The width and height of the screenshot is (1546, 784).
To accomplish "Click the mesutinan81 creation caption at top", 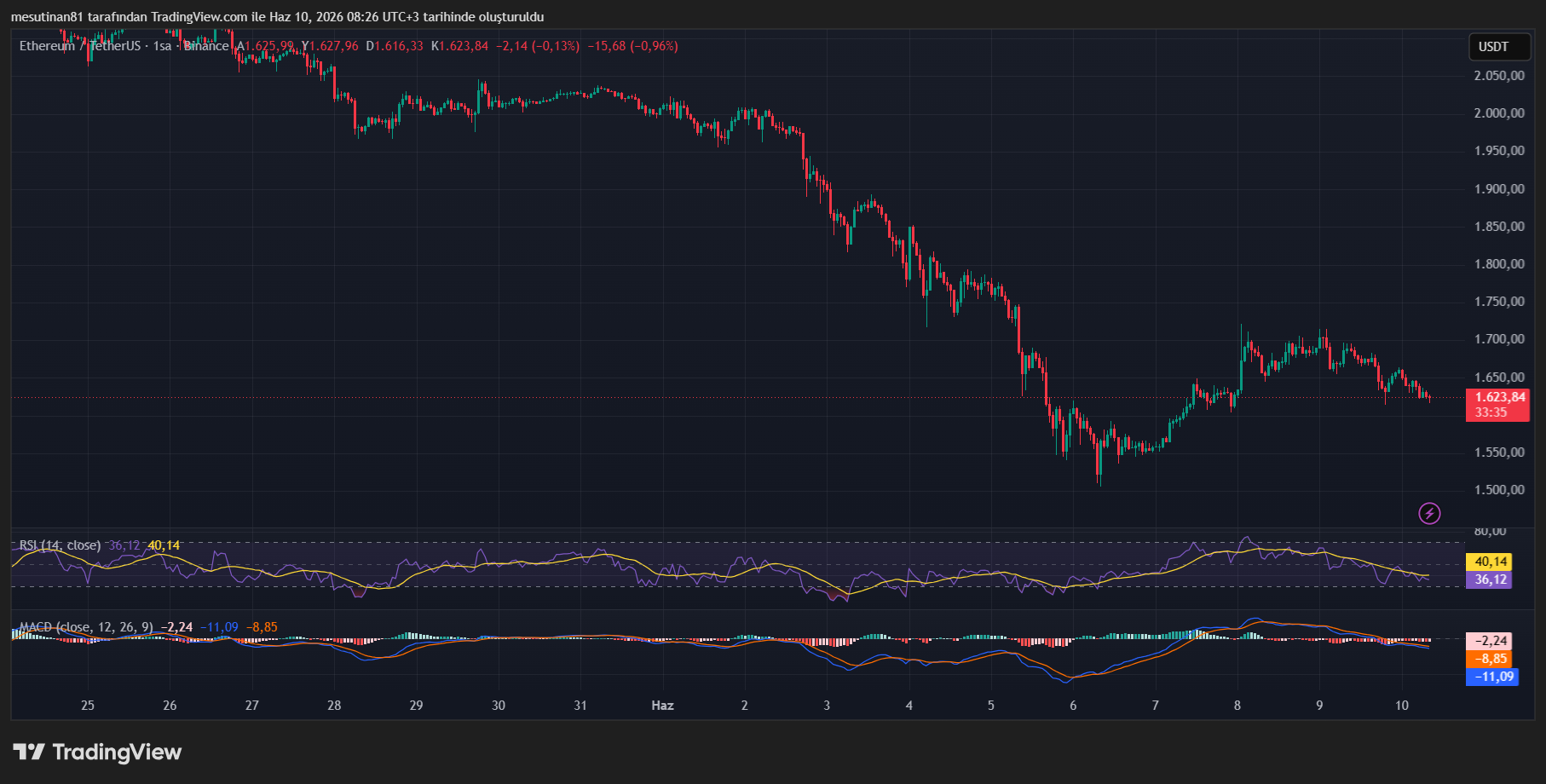I will point(277,17).
